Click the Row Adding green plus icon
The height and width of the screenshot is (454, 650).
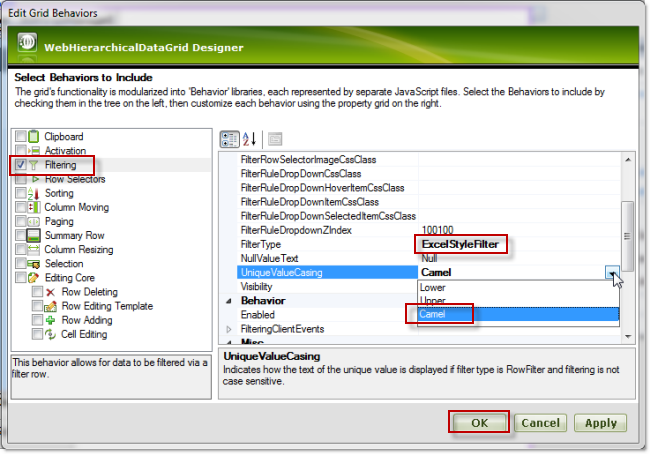click(x=50, y=320)
